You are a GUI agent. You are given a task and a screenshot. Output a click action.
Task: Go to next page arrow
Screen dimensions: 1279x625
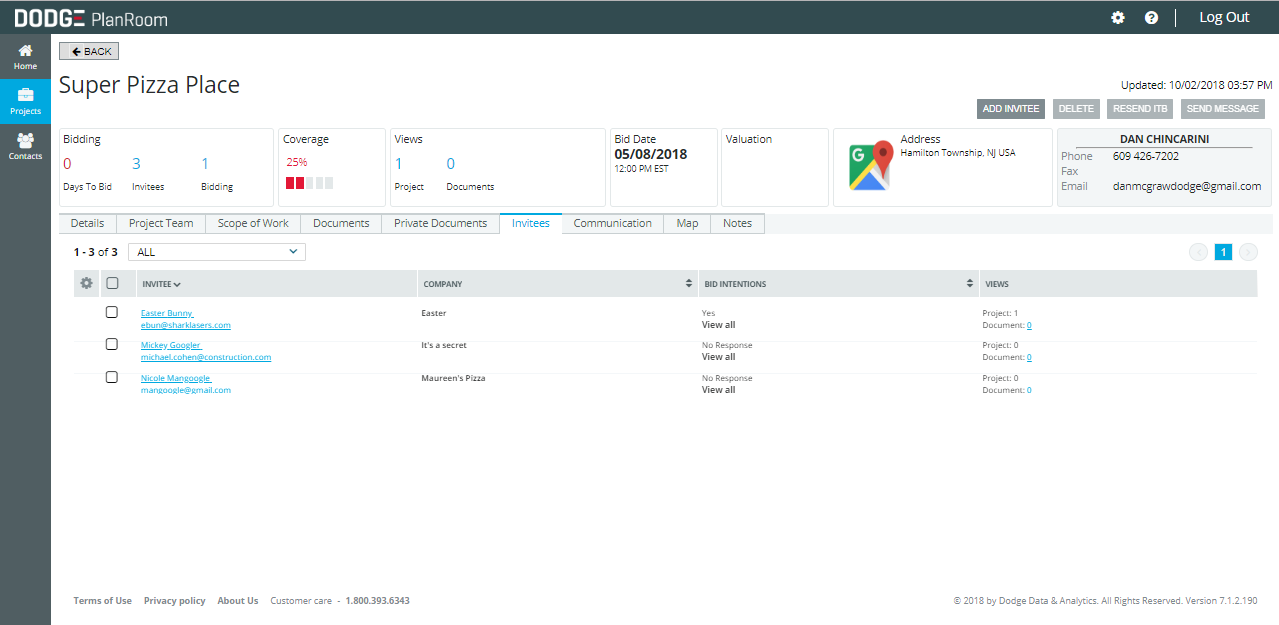[x=1248, y=252]
